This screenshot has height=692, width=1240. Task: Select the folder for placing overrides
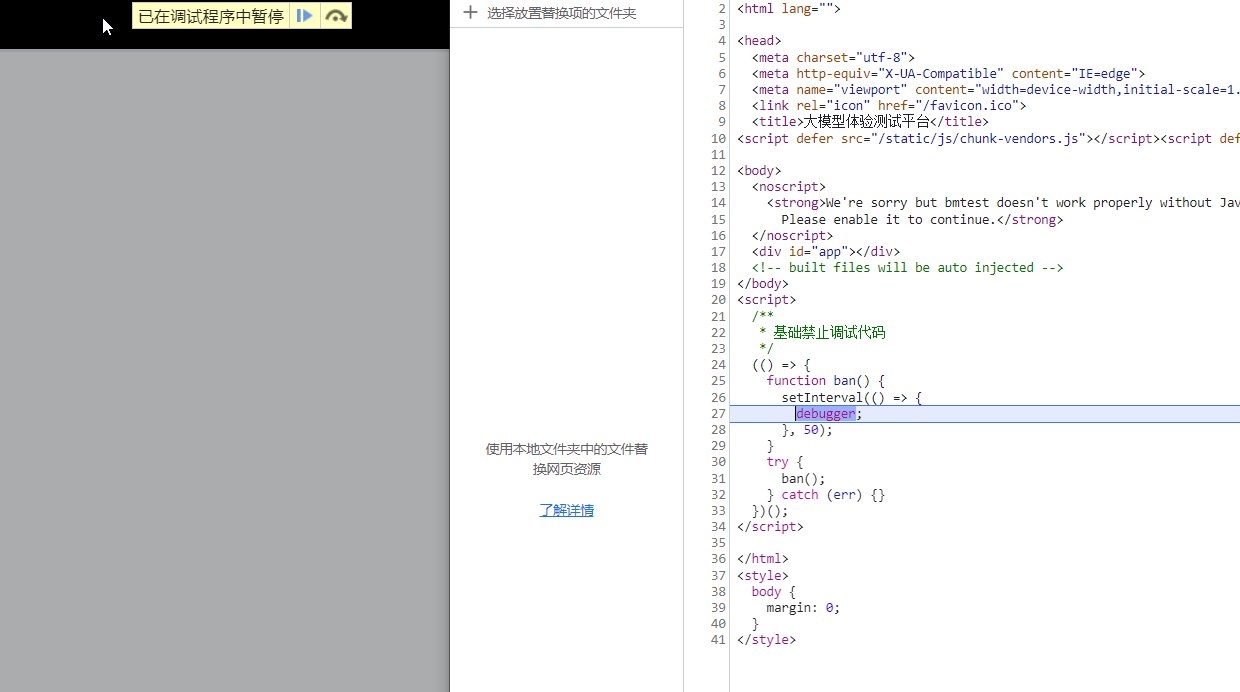pyautogui.click(x=561, y=13)
